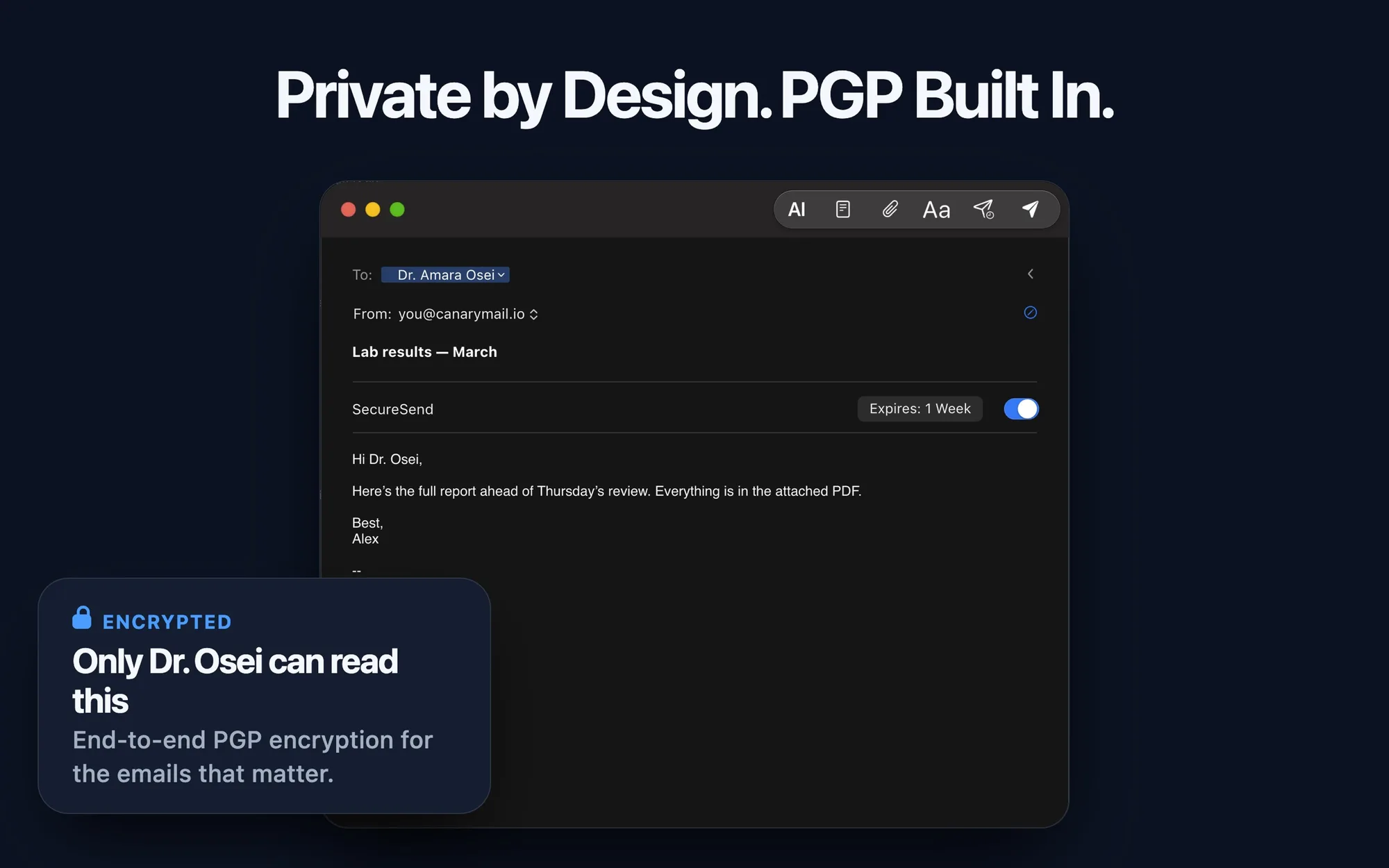
Task: Open the templates document icon
Action: click(842, 210)
